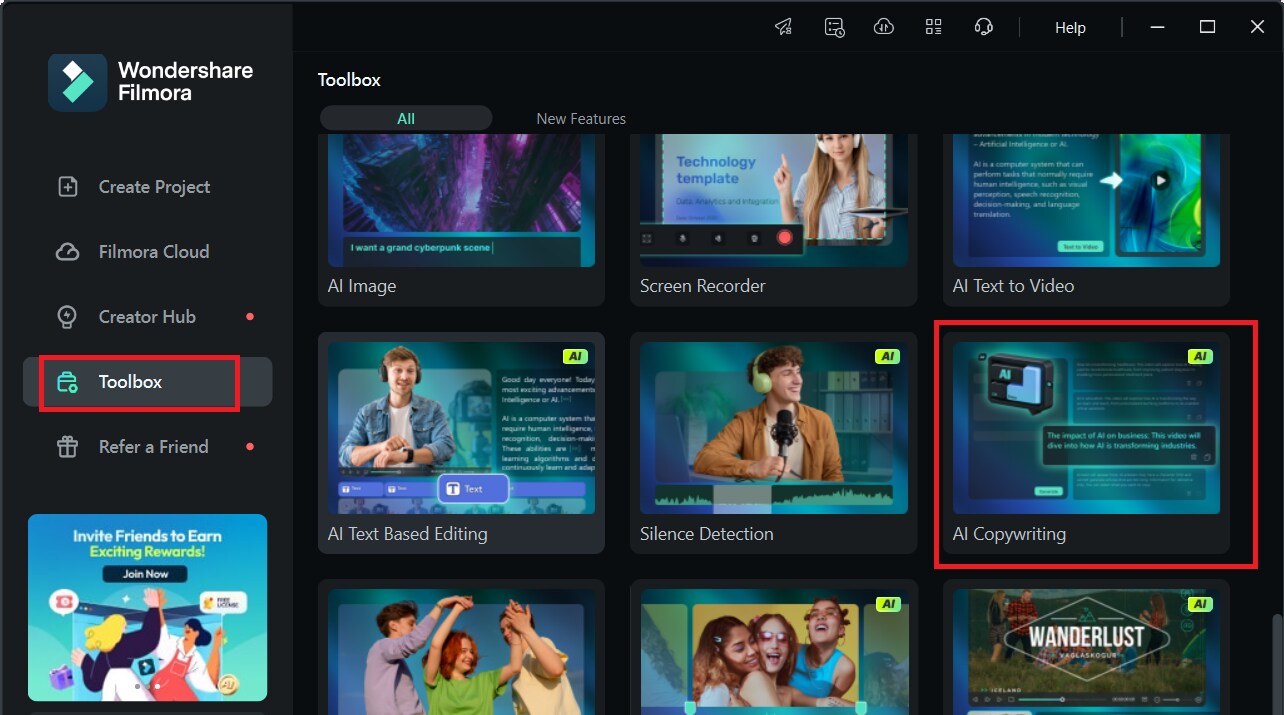Screen dimensions: 1284x715
Task: Open the Wanderlust tool thumbnail
Action: [x=1086, y=652]
